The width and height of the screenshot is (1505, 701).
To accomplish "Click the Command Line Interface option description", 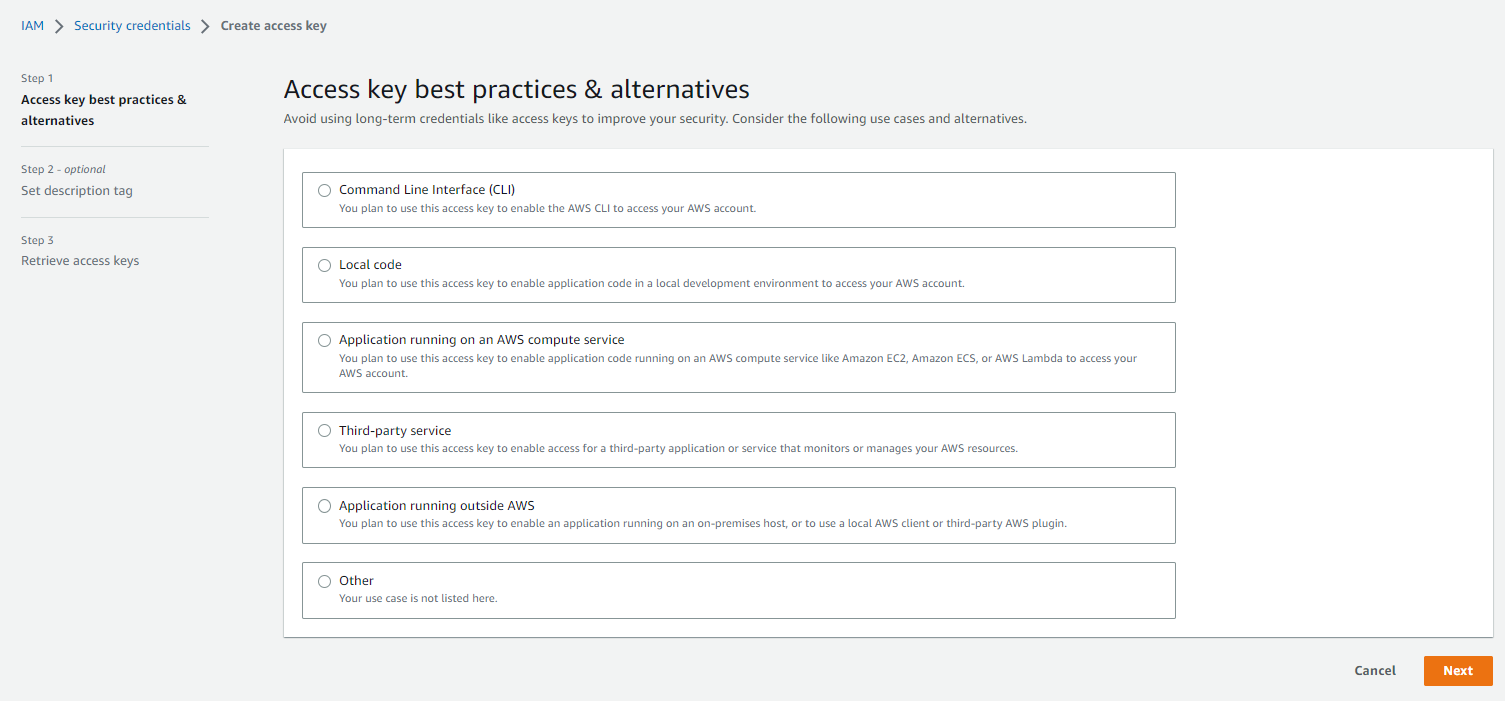I will 547,209.
